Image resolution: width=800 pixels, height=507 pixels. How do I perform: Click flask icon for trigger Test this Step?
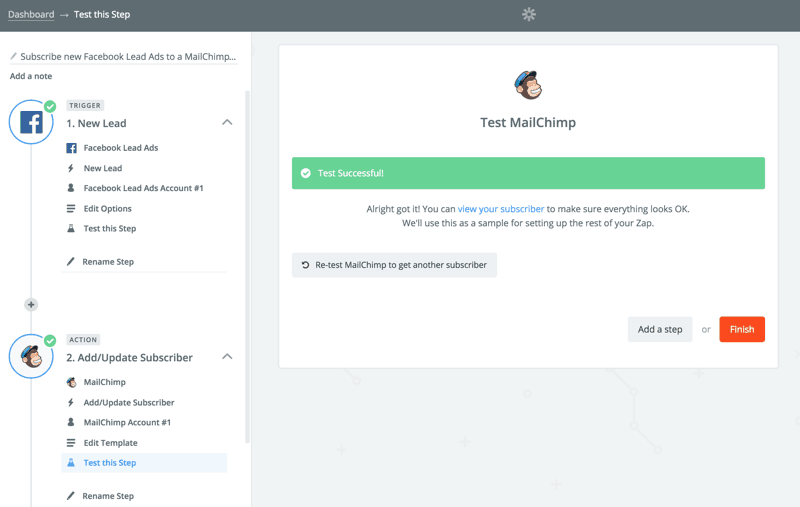tap(71, 229)
